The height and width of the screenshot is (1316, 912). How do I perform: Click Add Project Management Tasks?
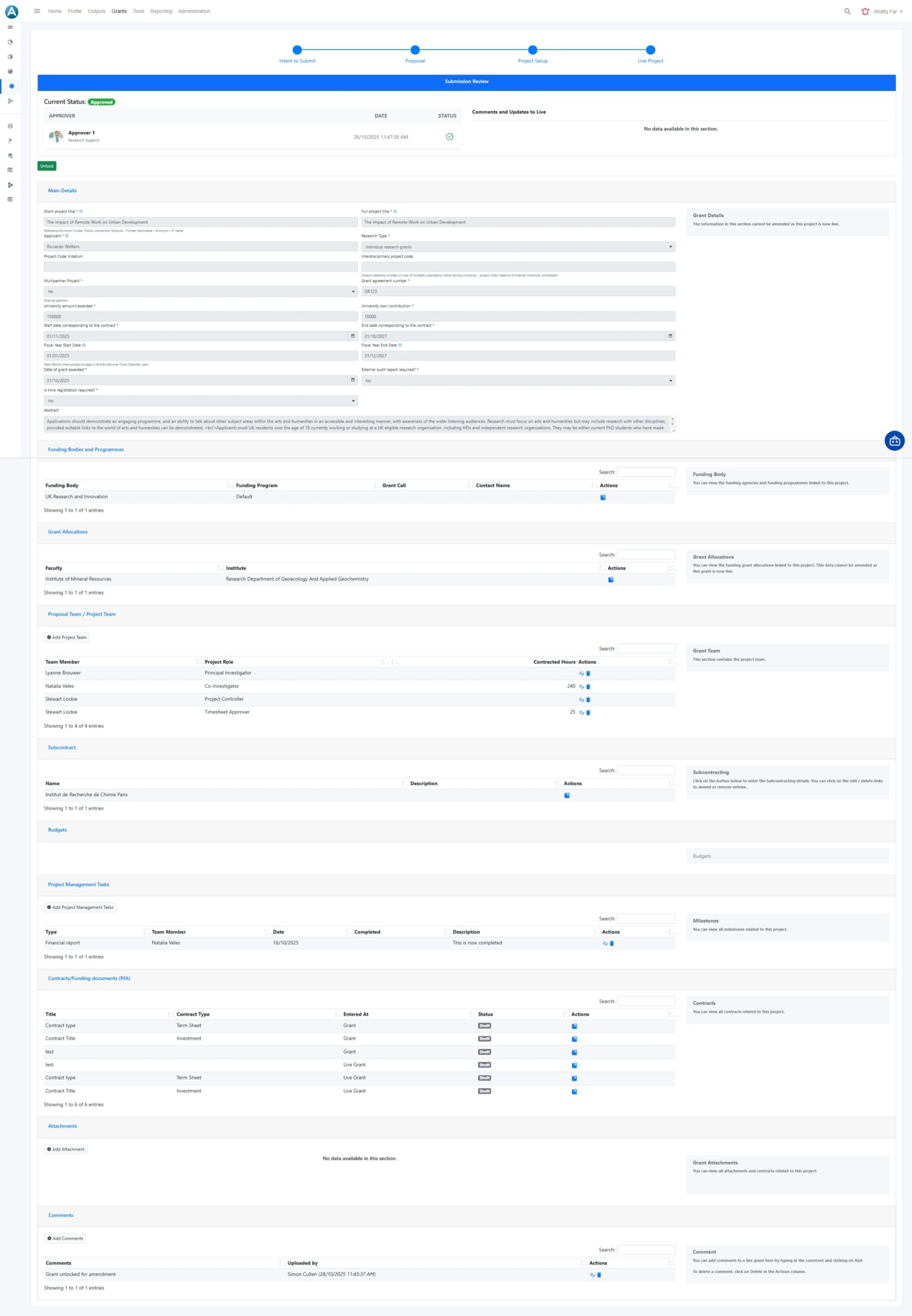click(x=81, y=907)
